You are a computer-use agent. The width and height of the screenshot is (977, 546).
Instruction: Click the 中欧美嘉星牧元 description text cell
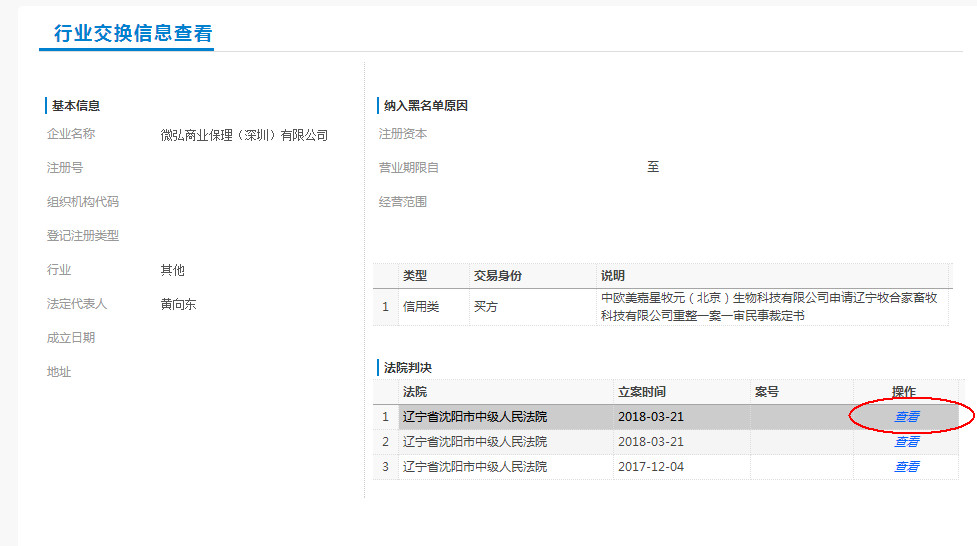[768, 306]
